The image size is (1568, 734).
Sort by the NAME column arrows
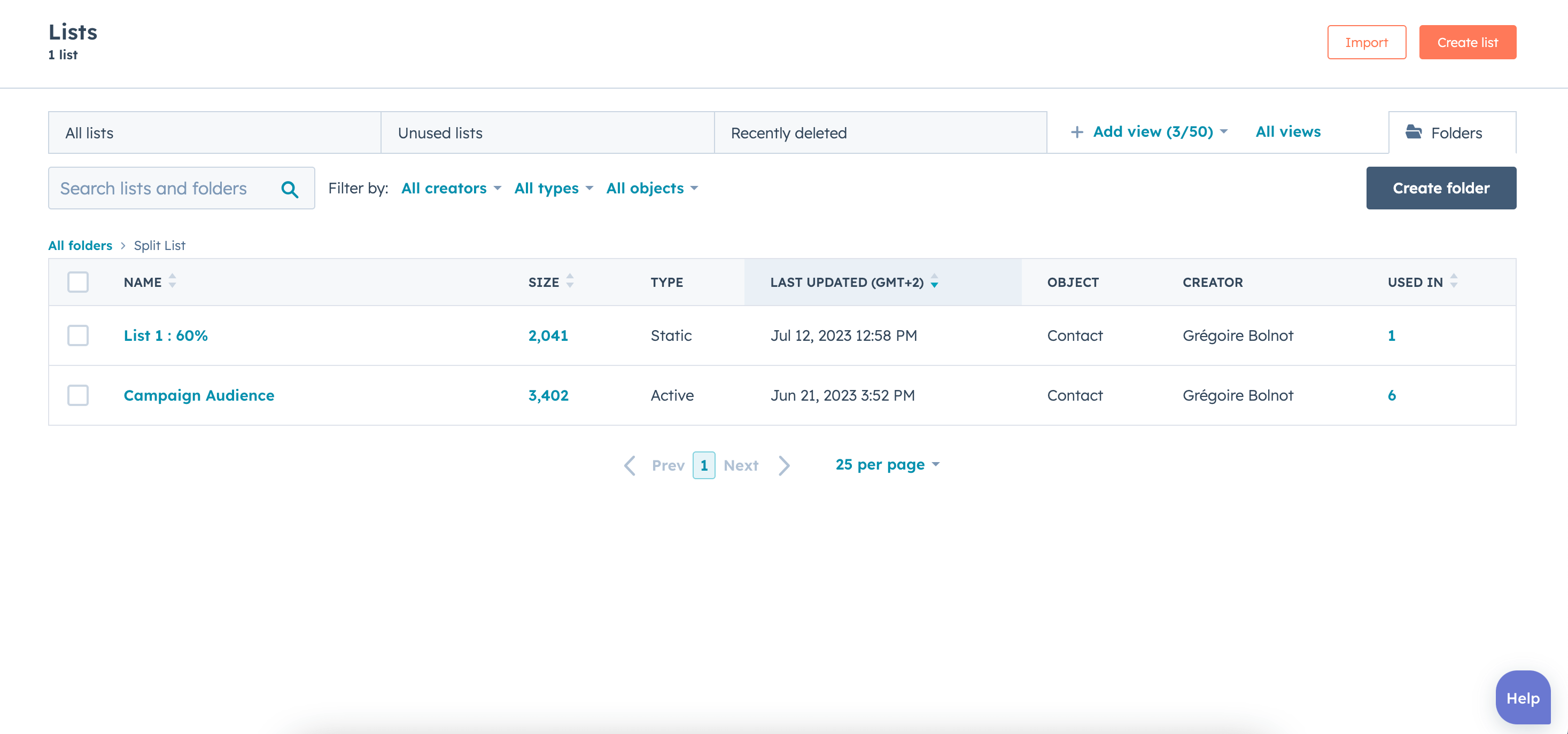tap(172, 281)
